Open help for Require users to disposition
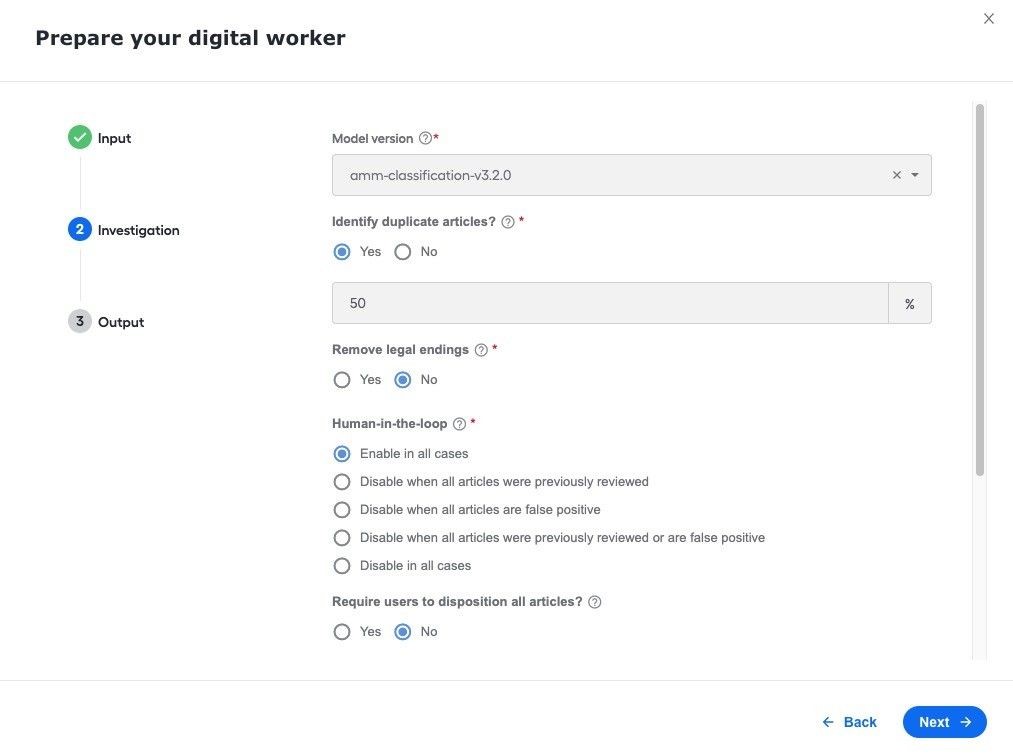Viewport: 1013px width, 754px height. (x=594, y=602)
